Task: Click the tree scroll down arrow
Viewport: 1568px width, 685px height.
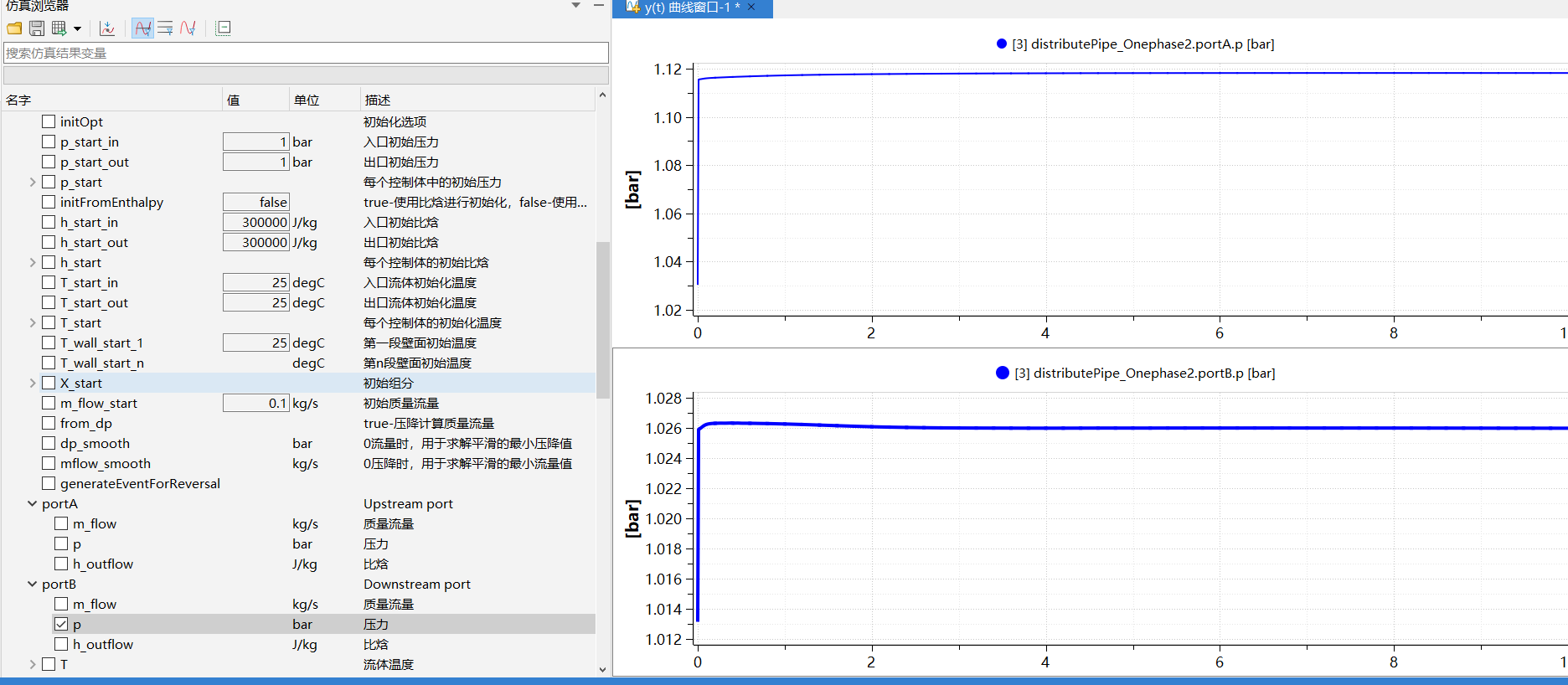Action: click(602, 670)
